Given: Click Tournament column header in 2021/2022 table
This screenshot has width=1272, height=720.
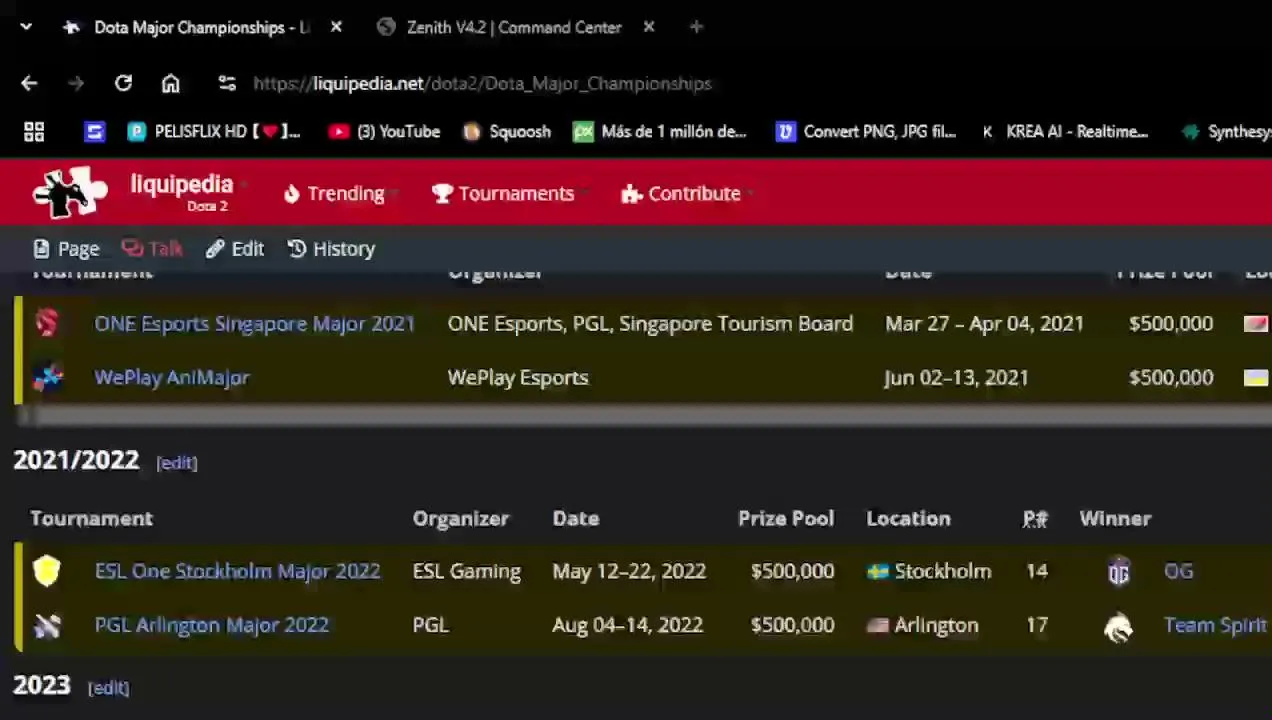Looking at the screenshot, I should coord(91,519).
